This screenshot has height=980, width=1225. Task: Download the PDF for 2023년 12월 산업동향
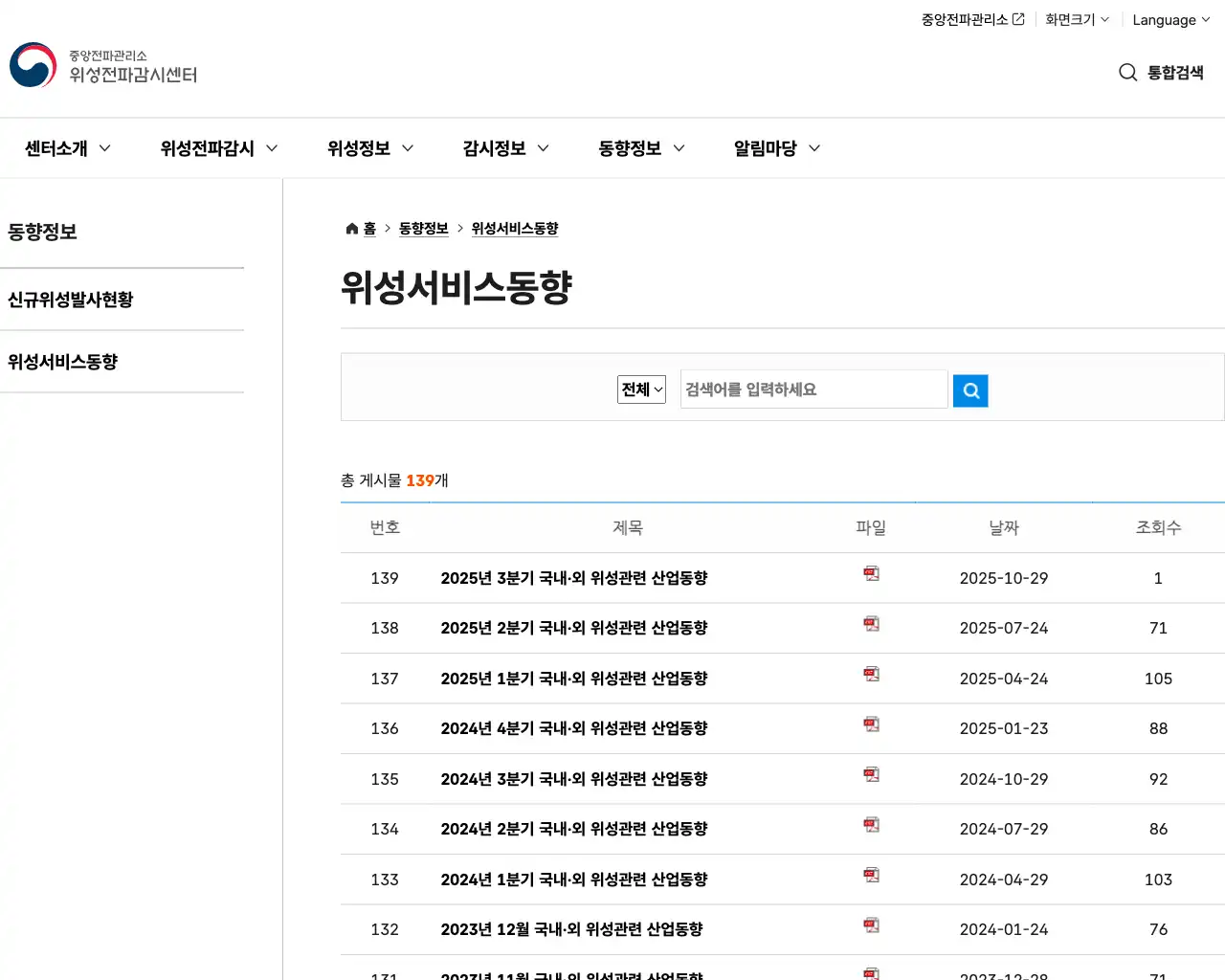(871, 924)
